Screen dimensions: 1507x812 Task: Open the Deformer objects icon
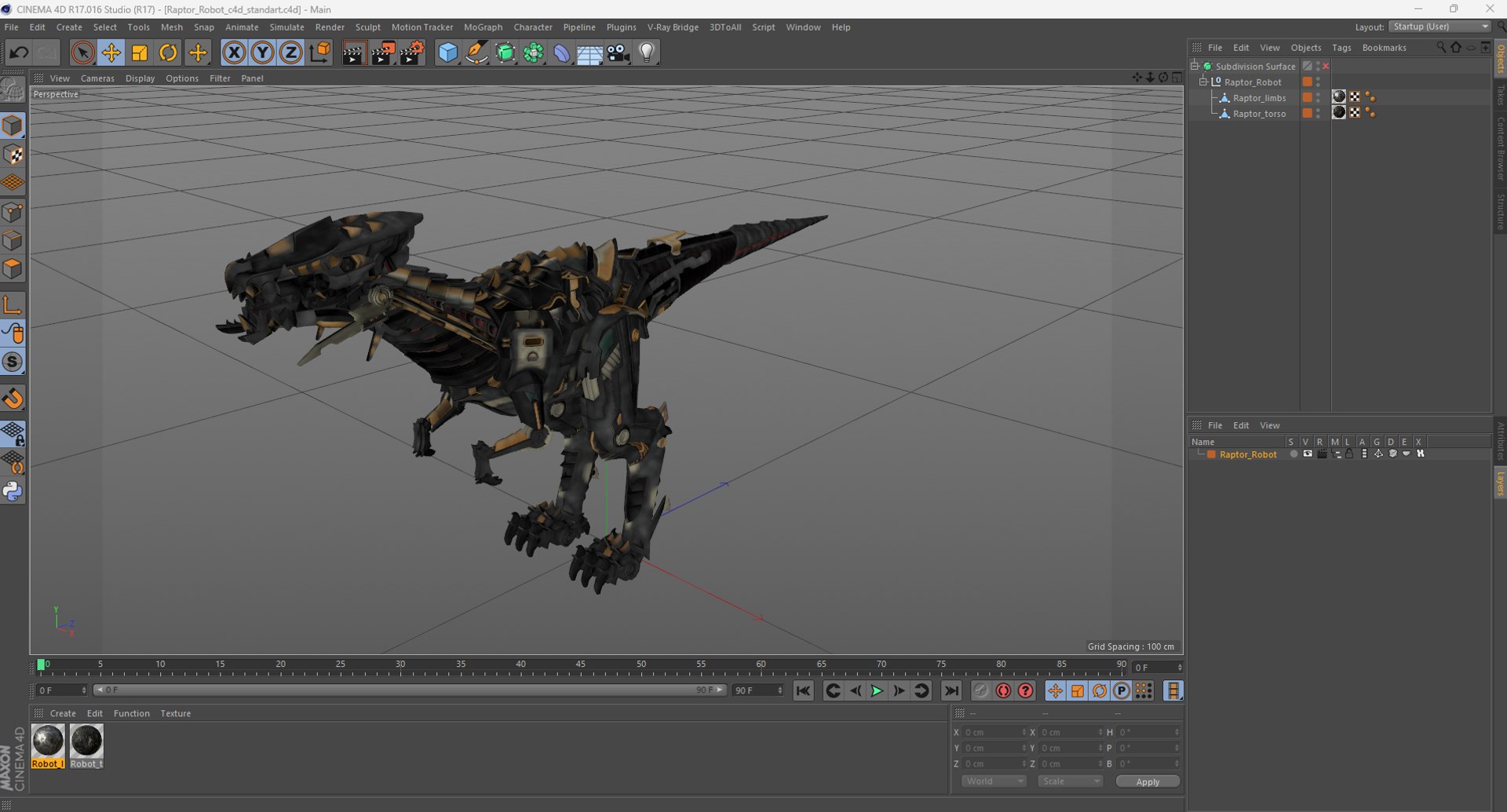(x=562, y=53)
